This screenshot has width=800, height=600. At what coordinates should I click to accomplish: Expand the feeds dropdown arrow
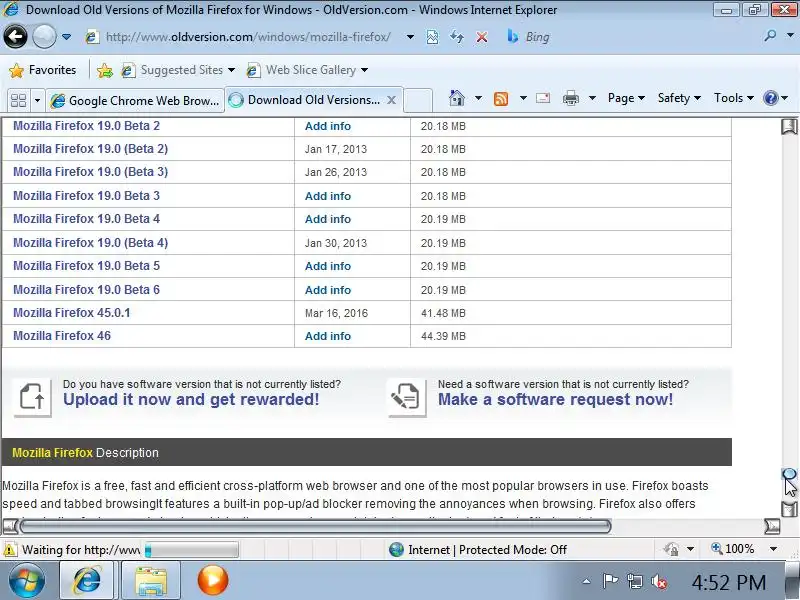click(523, 97)
